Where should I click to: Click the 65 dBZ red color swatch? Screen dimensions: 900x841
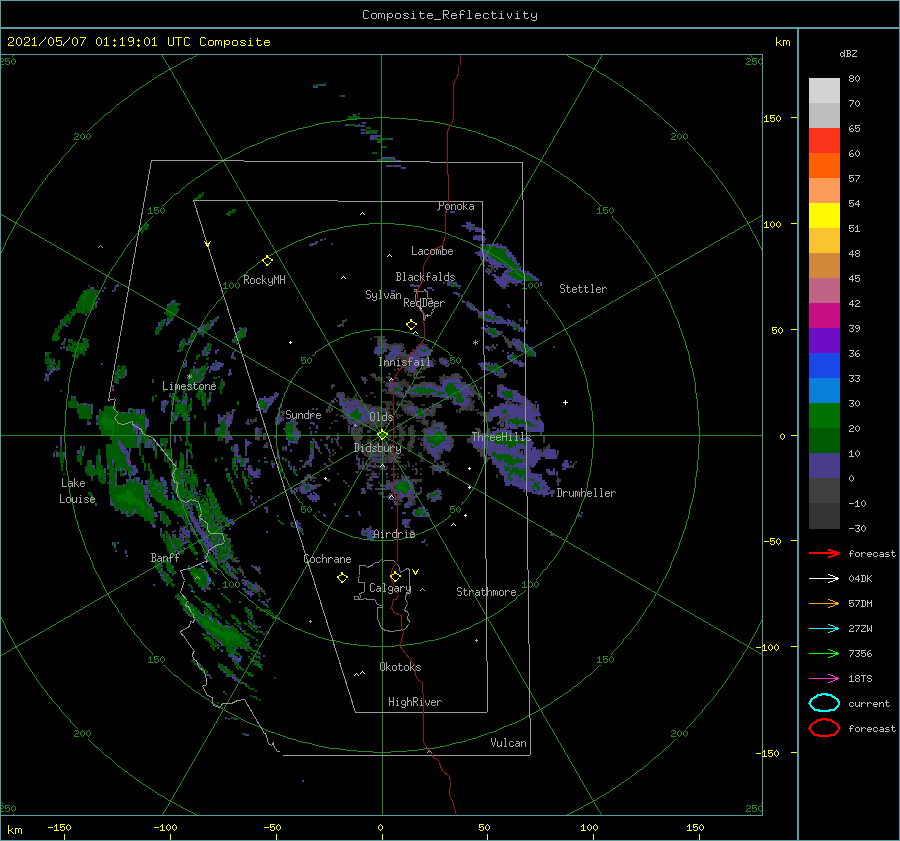coord(824,140)
